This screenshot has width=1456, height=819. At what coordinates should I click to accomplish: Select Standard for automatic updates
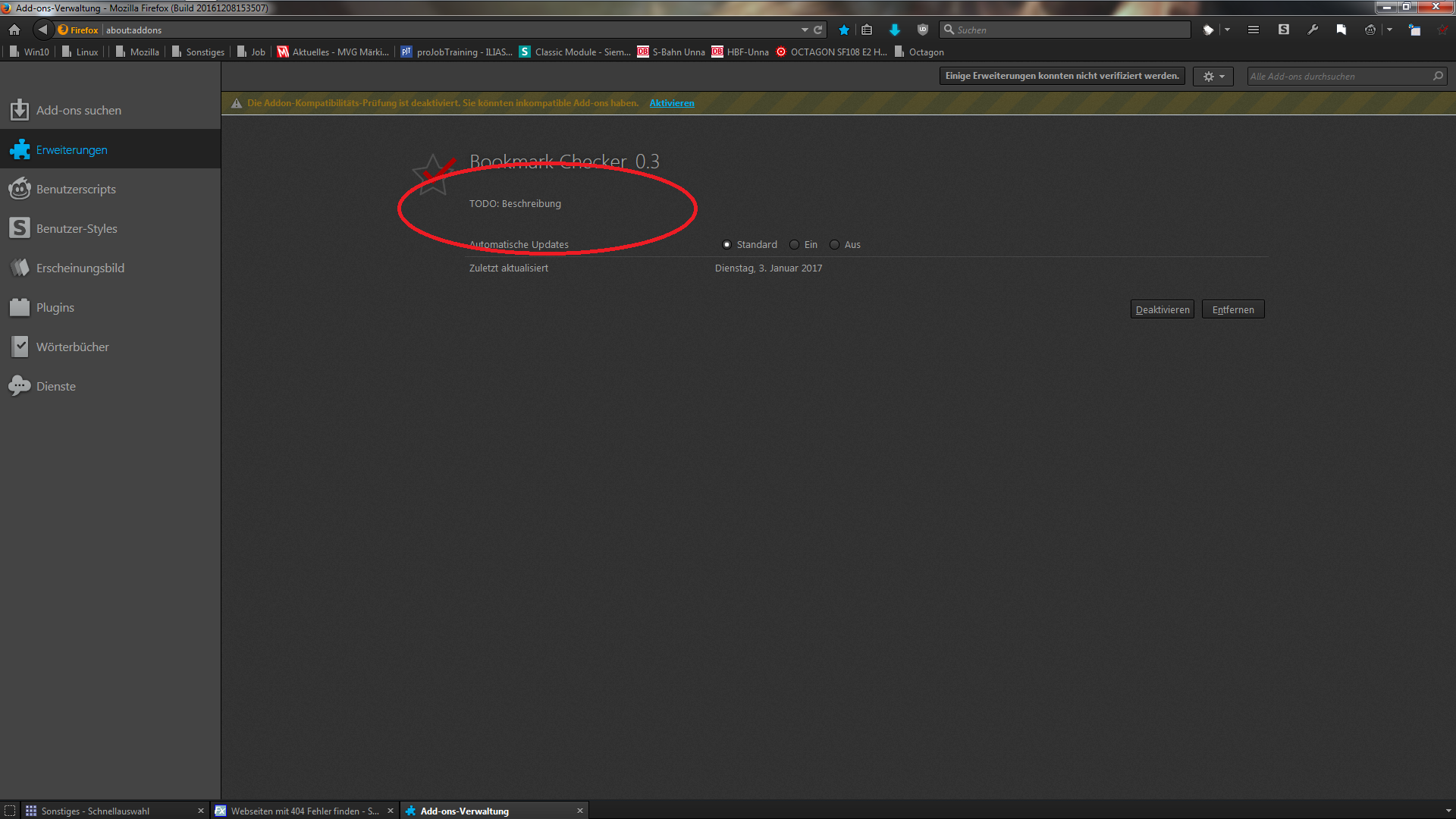point(726,244)
